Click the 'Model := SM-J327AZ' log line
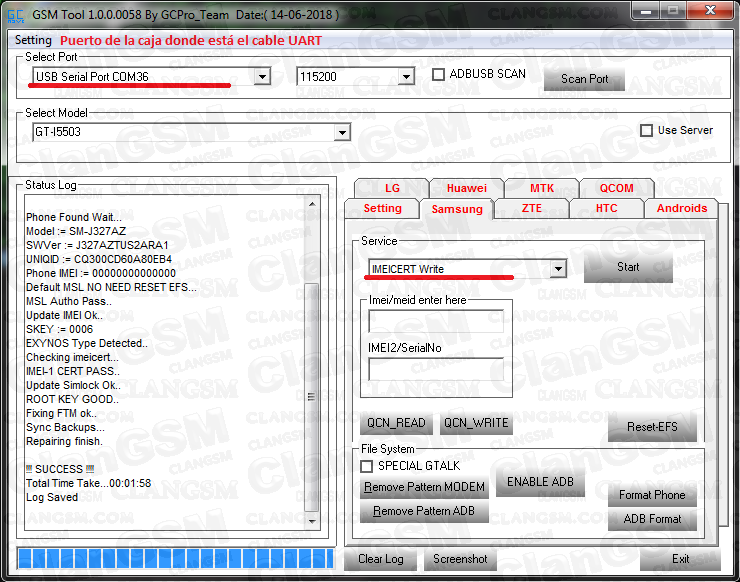The width and height of the screenshot is (740, 582). pyautogui.click(x=76, y=231)
